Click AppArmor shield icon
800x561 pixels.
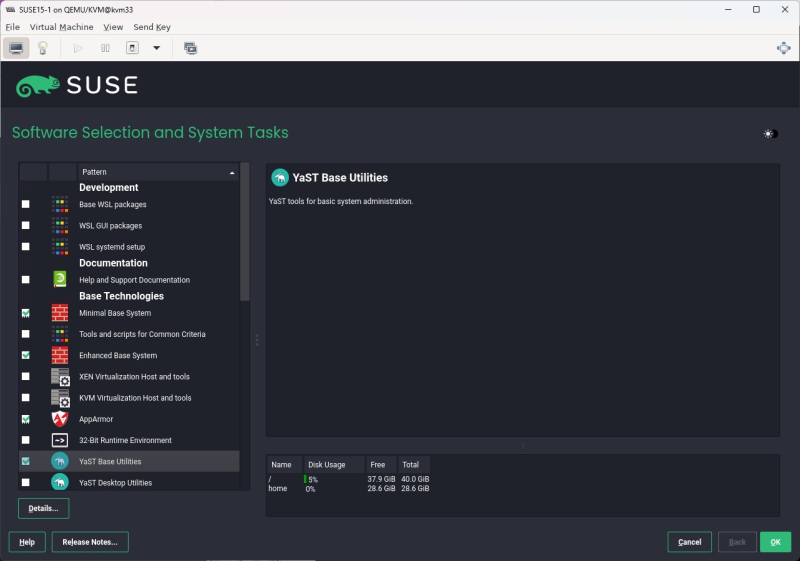click(x=60, y=419)
